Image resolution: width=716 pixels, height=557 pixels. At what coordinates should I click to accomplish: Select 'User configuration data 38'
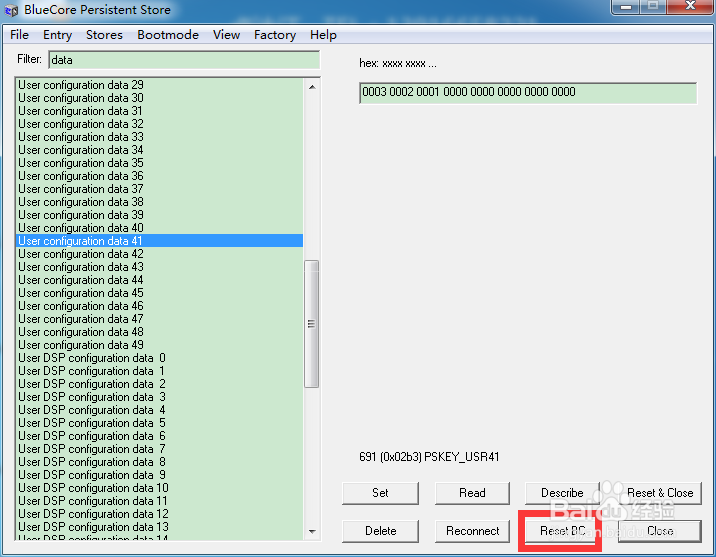[159, 202]
